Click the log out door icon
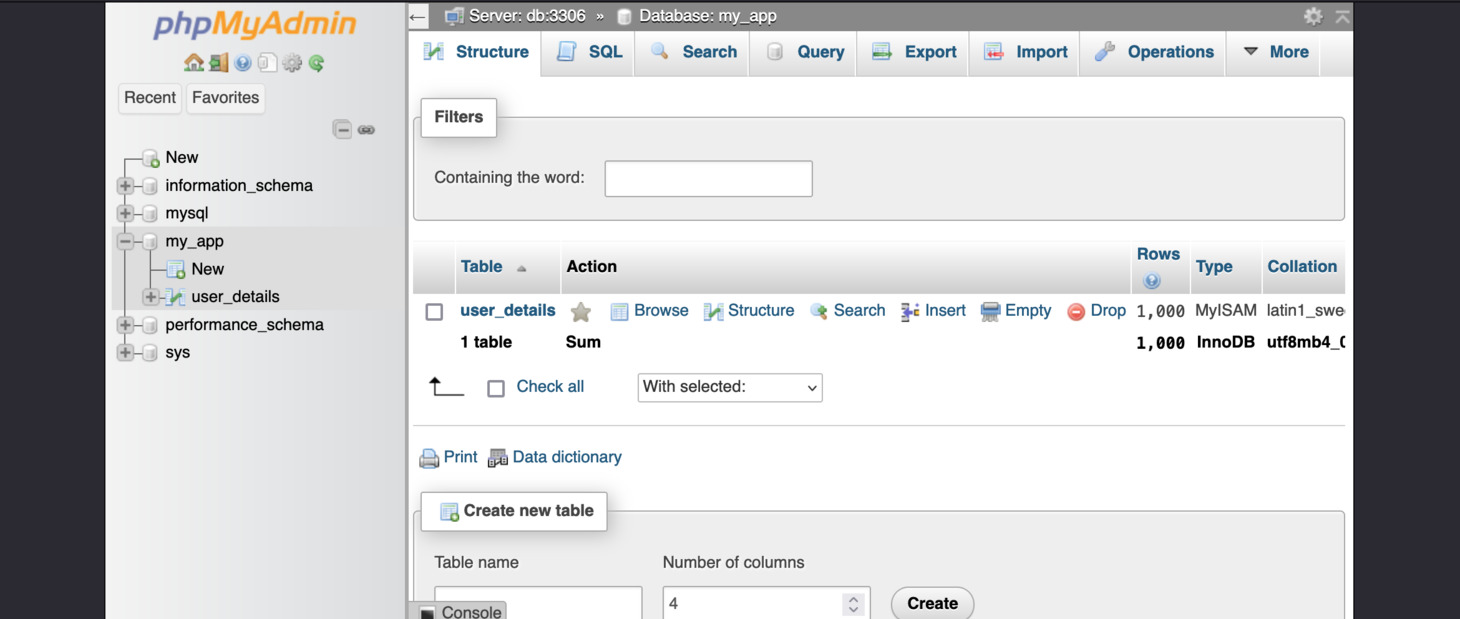 point(219,63)
